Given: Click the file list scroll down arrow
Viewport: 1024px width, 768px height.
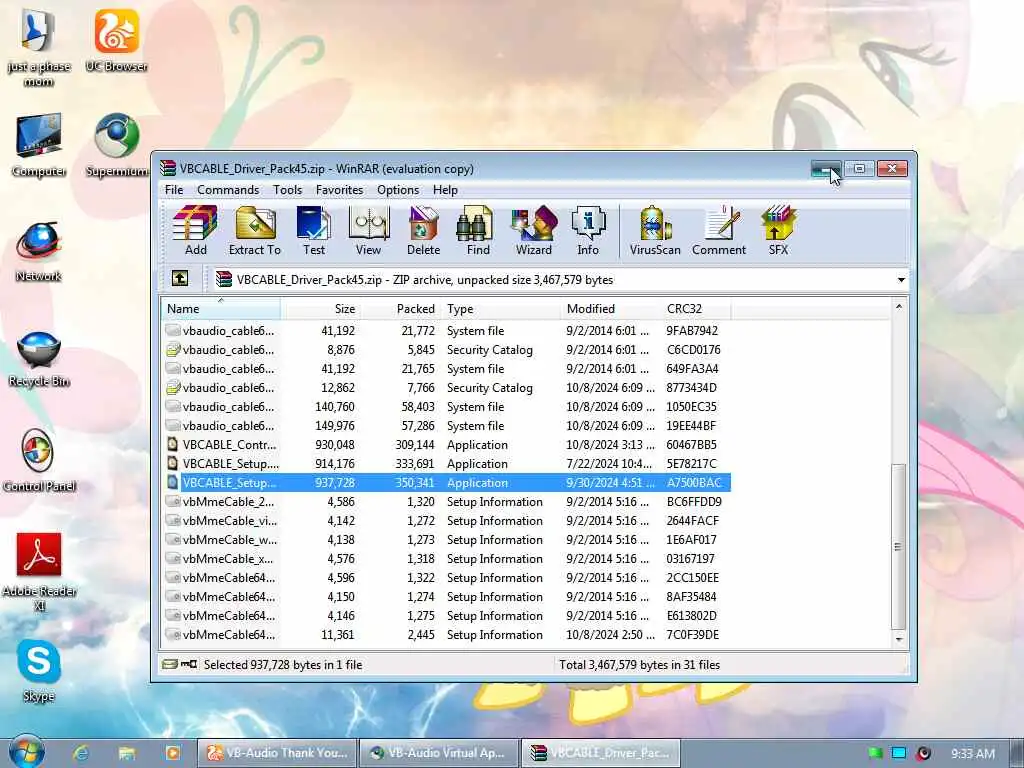Looking at the screenshot, I should [899, 639].
